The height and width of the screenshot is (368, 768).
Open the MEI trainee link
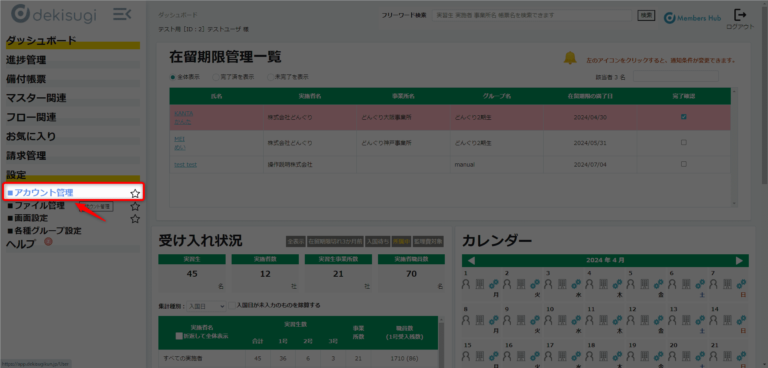pos(180,143)
